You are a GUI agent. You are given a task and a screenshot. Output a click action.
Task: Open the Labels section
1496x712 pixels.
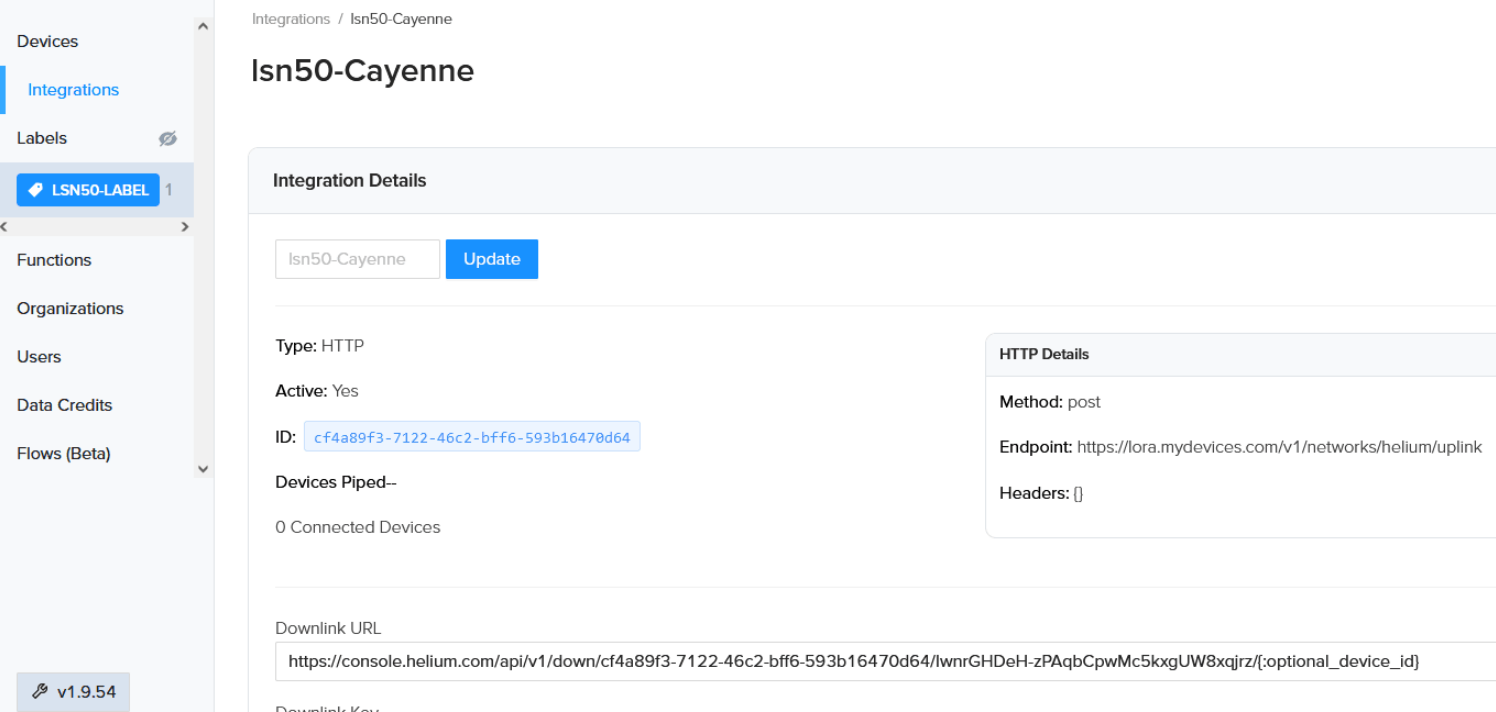[42, 138]
